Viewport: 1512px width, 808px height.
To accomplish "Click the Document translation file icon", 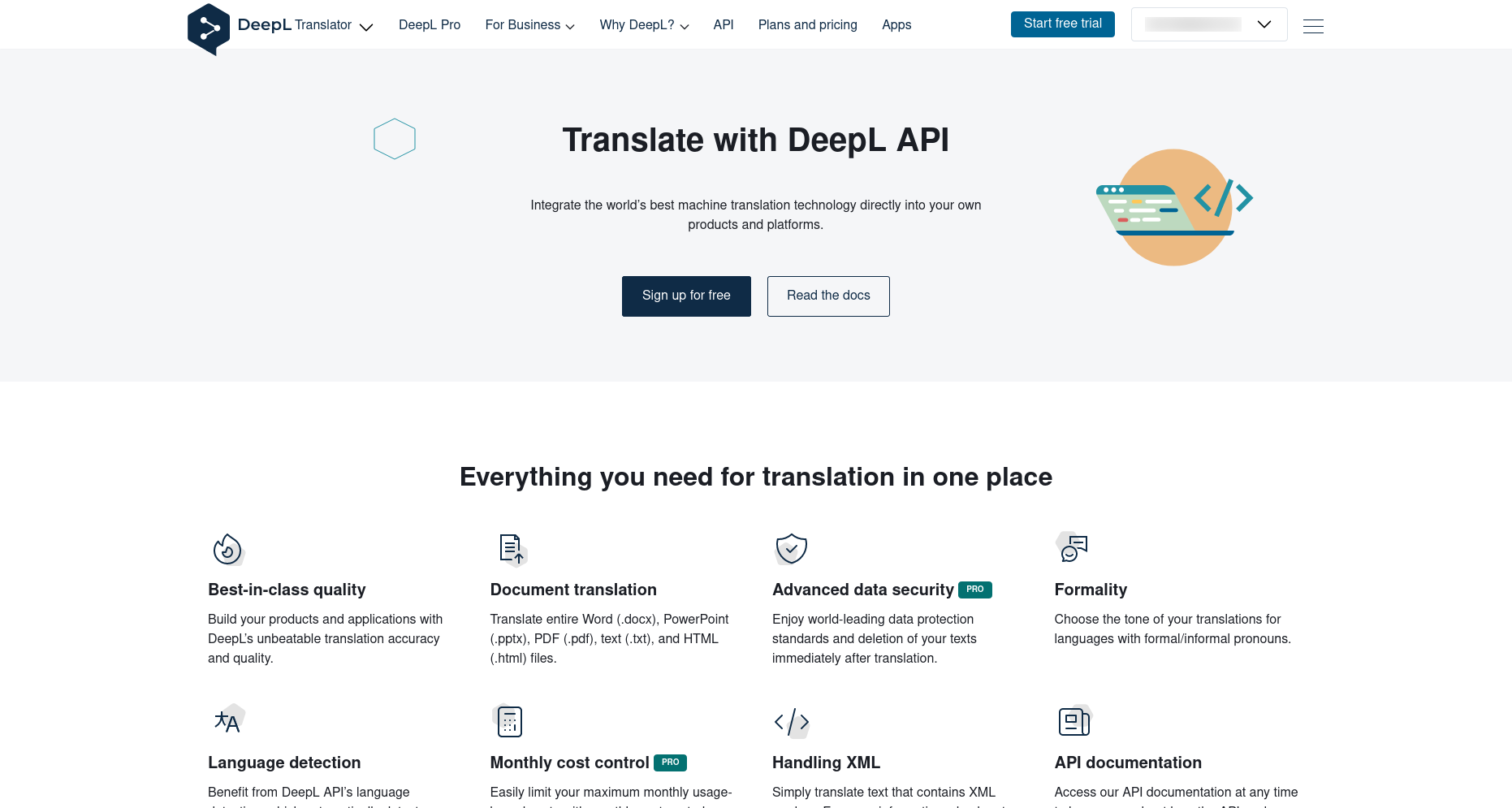I will [x=512, y=550].
